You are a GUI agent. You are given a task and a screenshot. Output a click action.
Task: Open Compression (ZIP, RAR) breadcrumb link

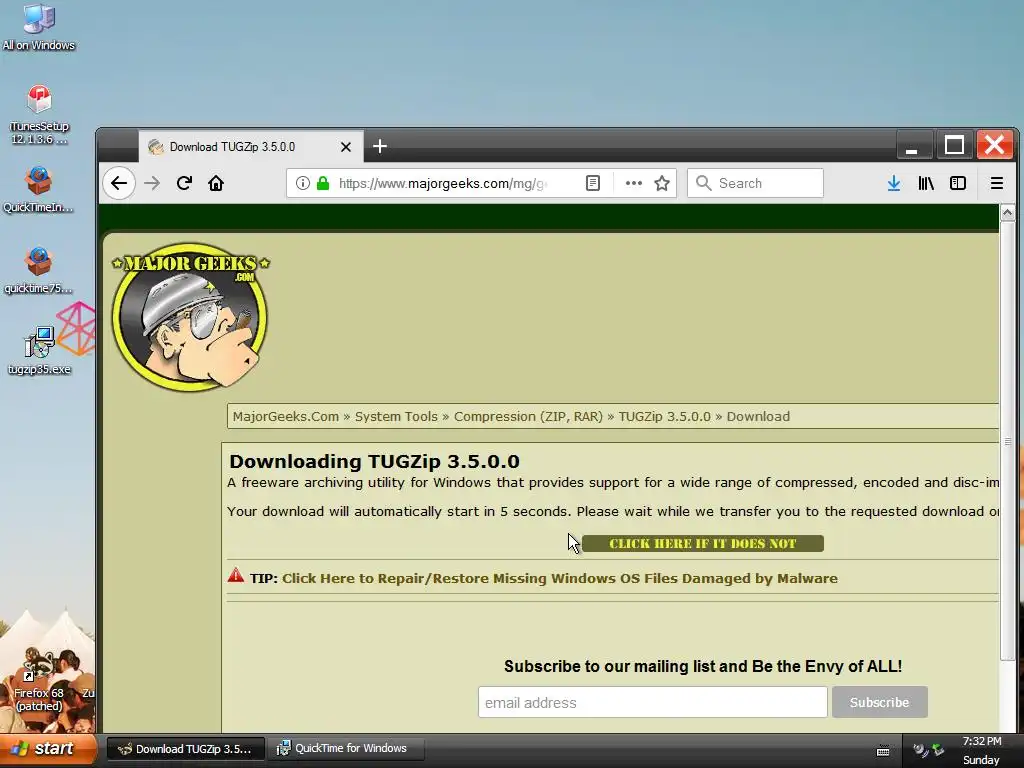click(528, 417)
